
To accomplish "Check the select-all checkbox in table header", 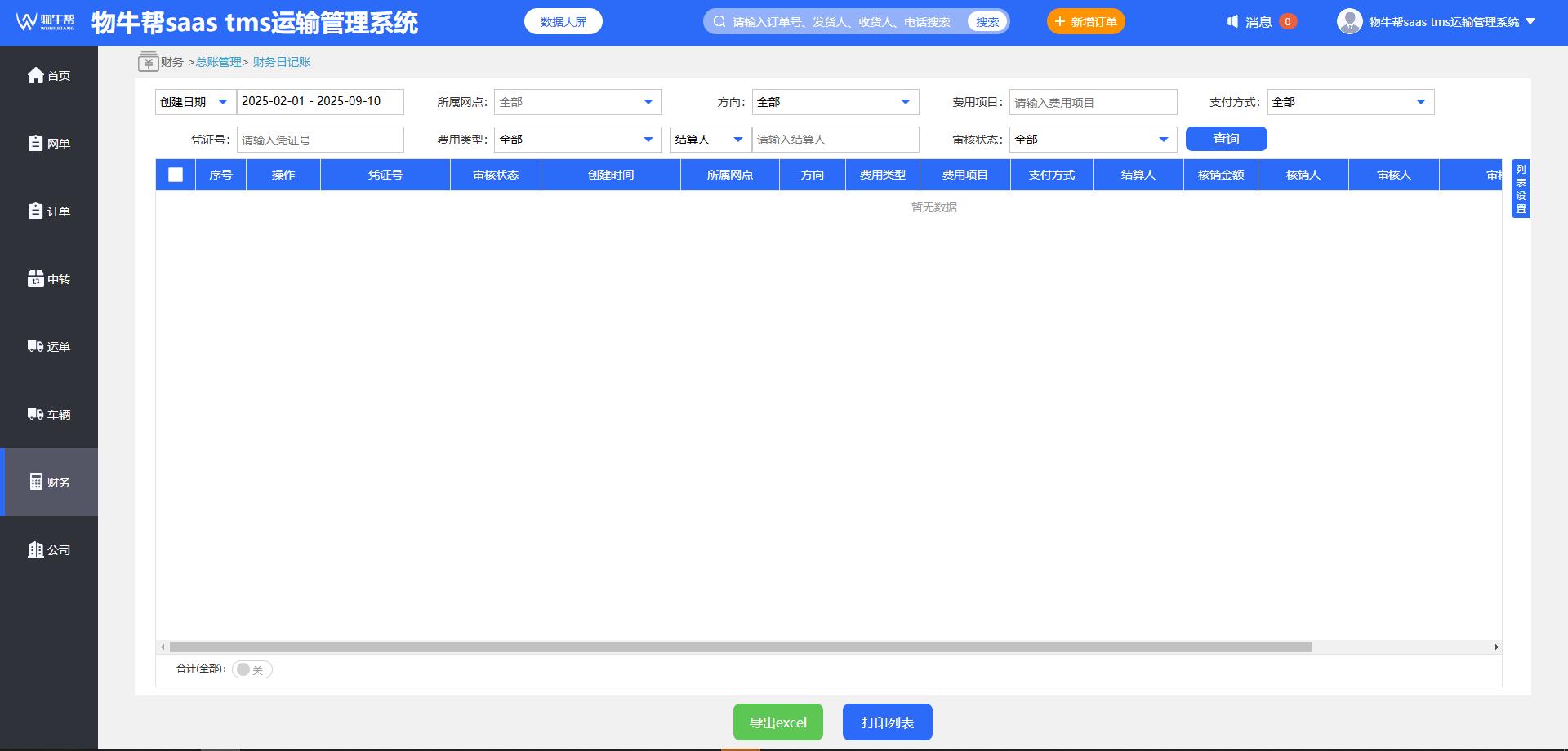I will point(176,175).
